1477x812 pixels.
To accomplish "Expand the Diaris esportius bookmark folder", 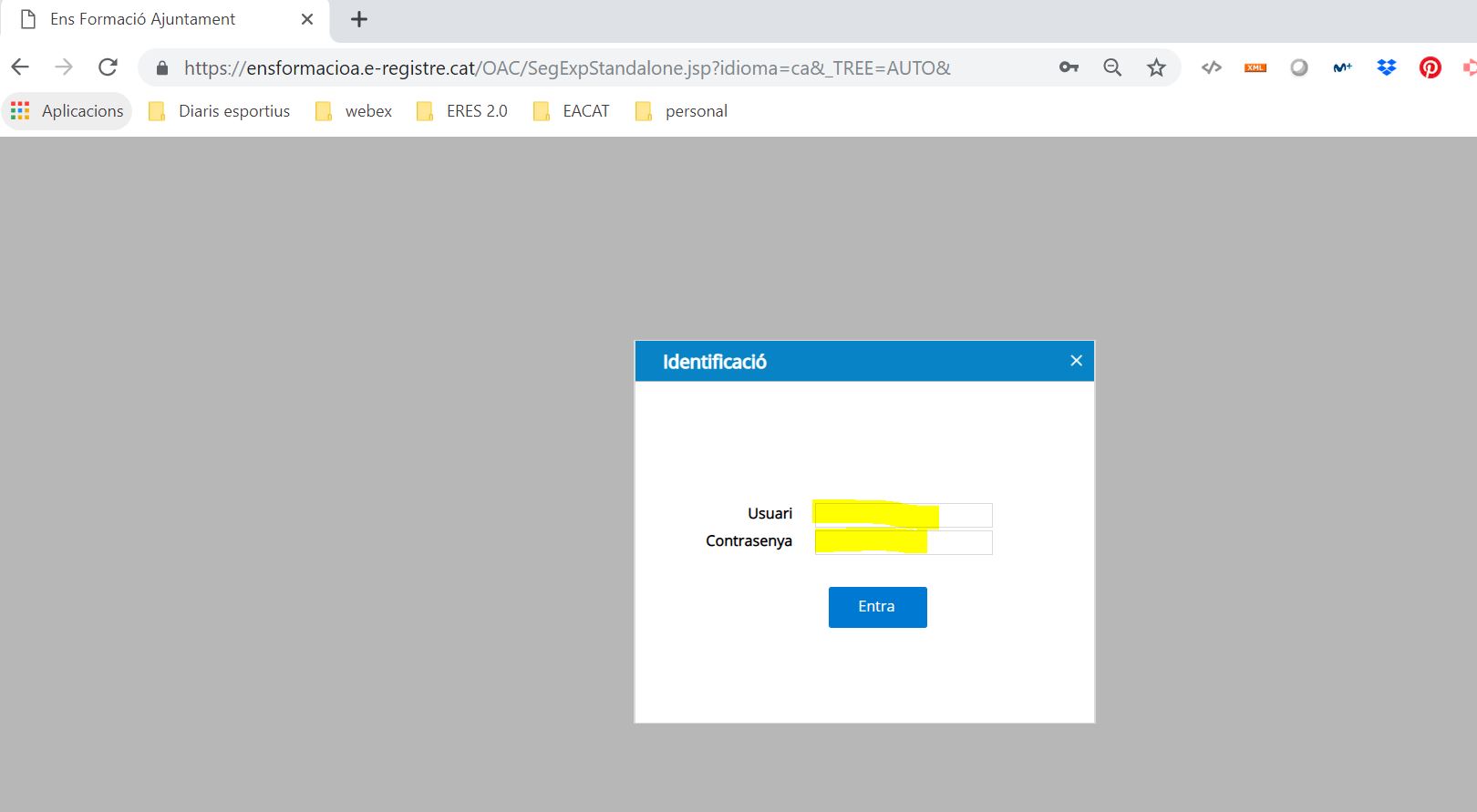I will 220,111.
